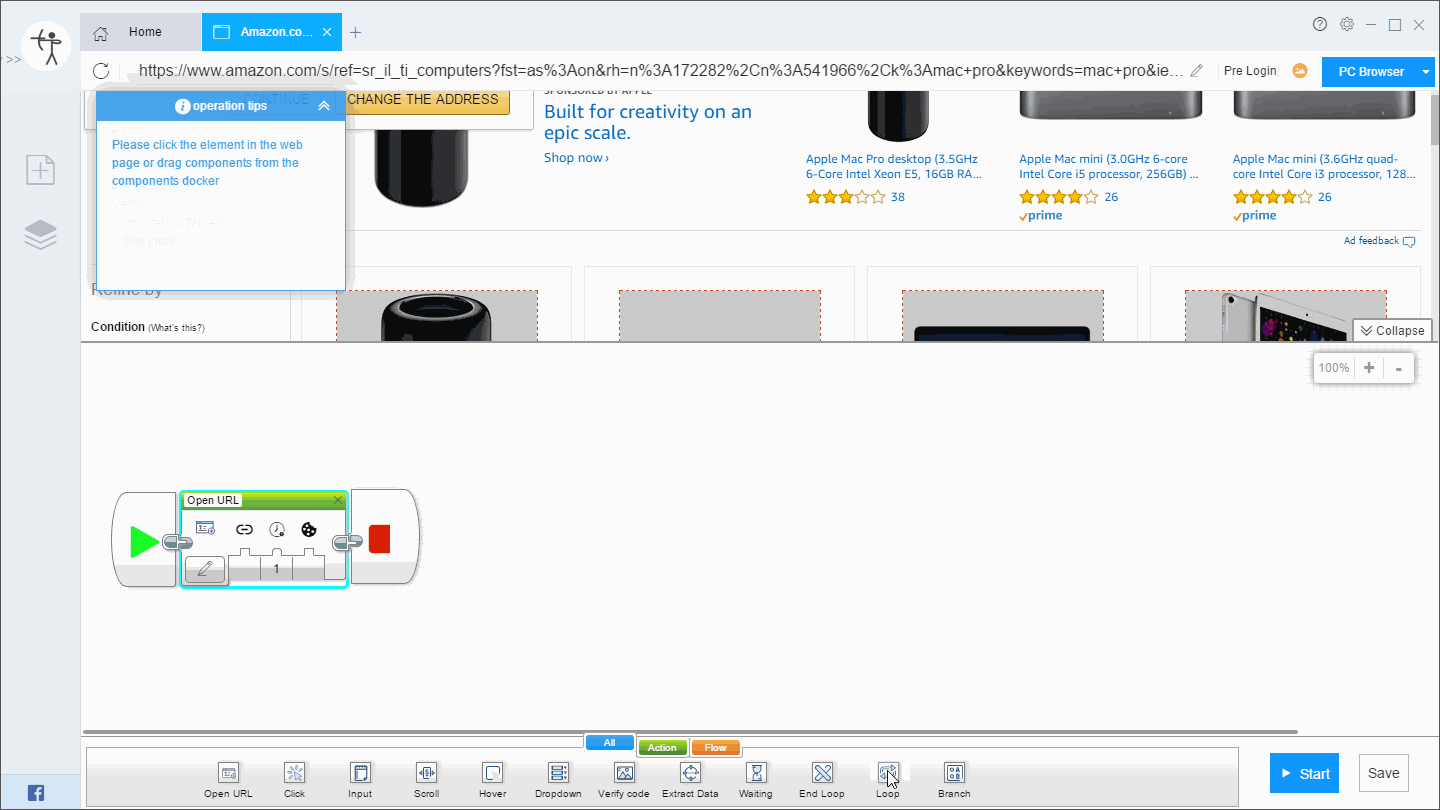The width and height of the screenshot is (1440, 810).
Task: Switch to the Flow components tab
Action: [716, 748]
